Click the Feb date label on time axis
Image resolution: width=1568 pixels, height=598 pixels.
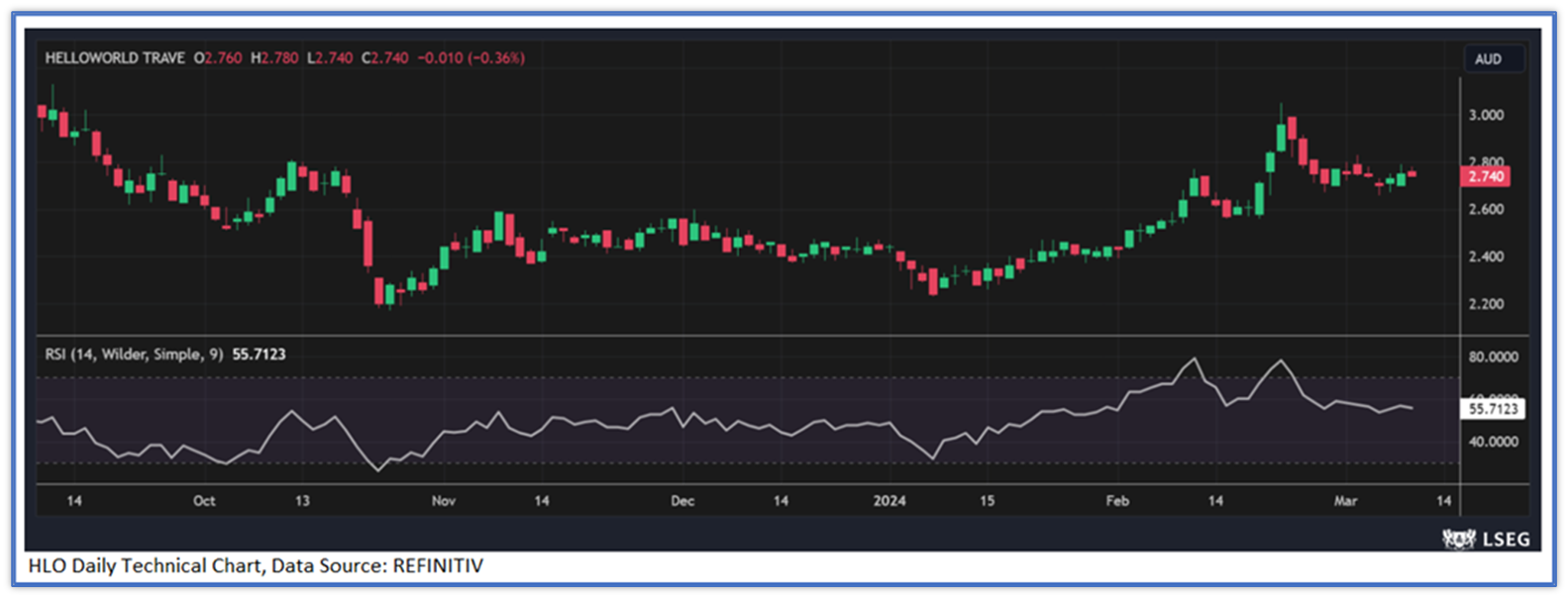[x=1117, y=501]
